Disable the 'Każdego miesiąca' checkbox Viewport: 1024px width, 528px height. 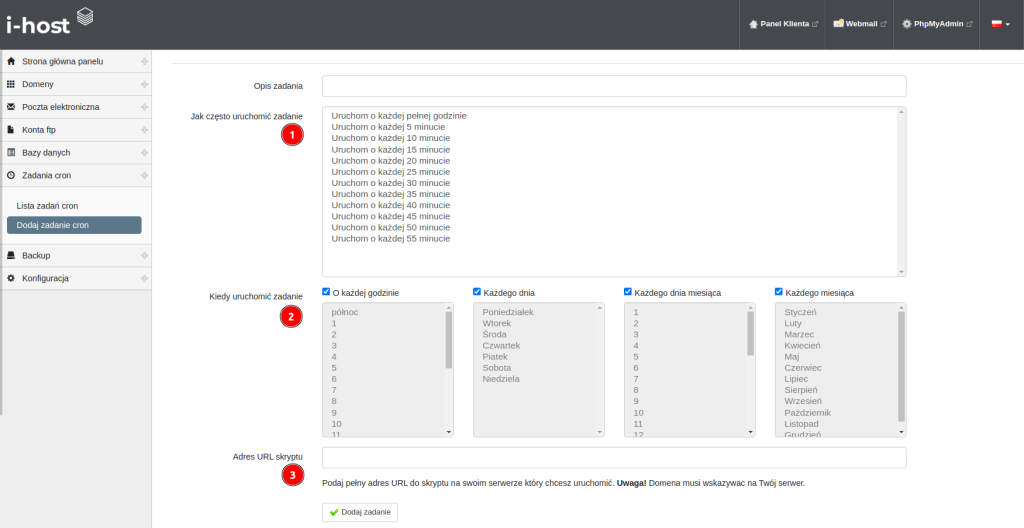tap(780, 292)
